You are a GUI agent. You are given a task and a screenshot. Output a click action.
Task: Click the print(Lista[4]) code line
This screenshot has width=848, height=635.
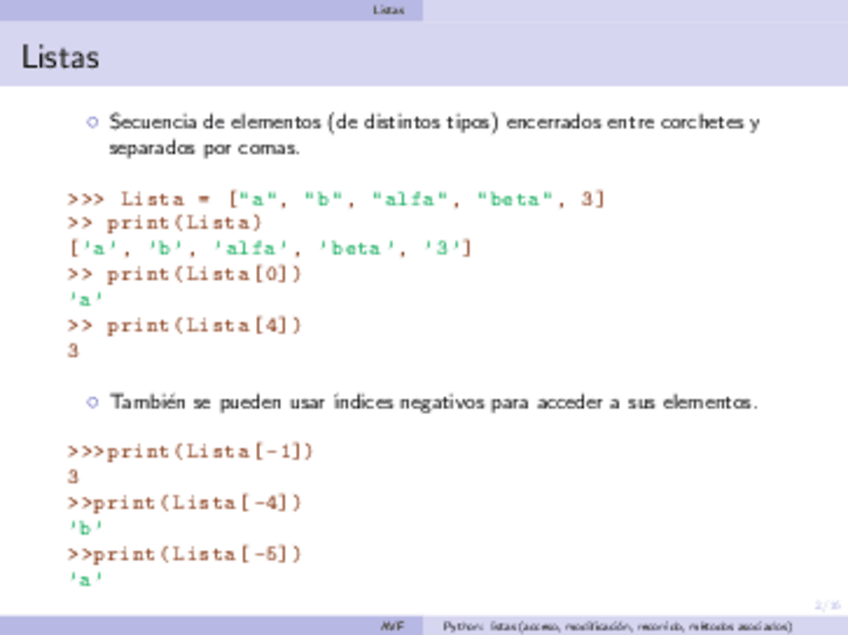[184, 325]
